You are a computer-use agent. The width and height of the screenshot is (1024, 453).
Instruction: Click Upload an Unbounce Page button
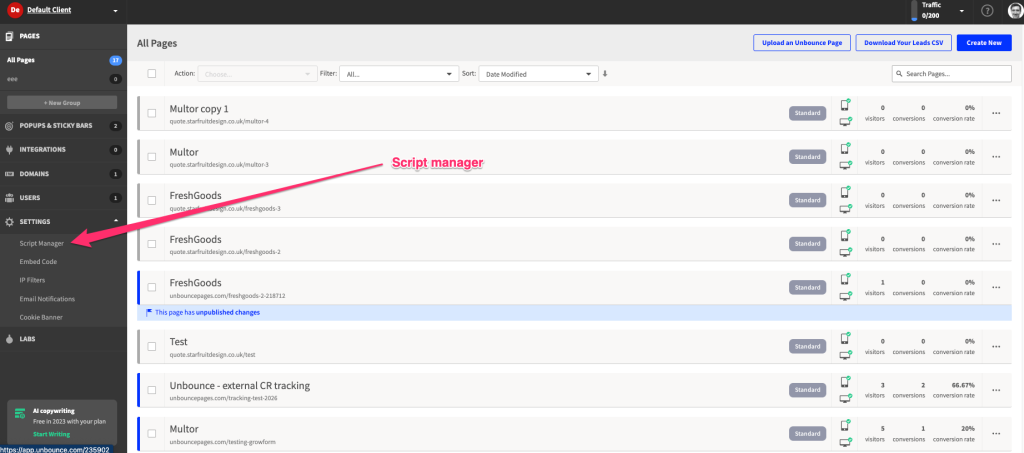click(802, 43)
